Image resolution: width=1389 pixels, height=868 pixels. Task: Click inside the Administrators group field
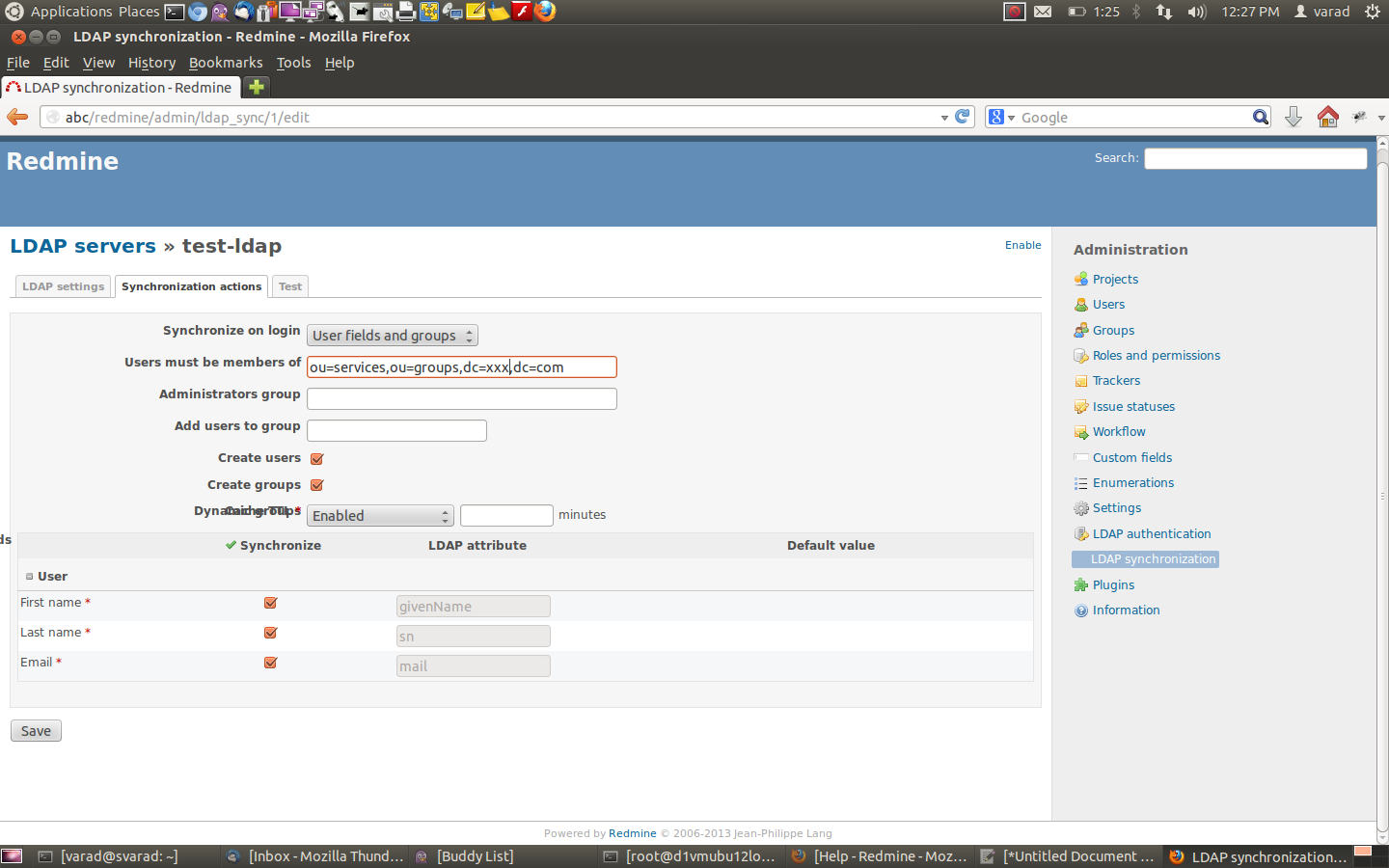[x=461, y=398]
